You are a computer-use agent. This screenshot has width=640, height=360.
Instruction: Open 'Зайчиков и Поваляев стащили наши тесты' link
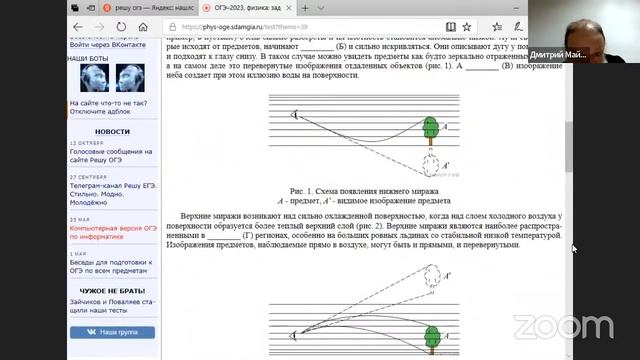[x=112, y=306]
